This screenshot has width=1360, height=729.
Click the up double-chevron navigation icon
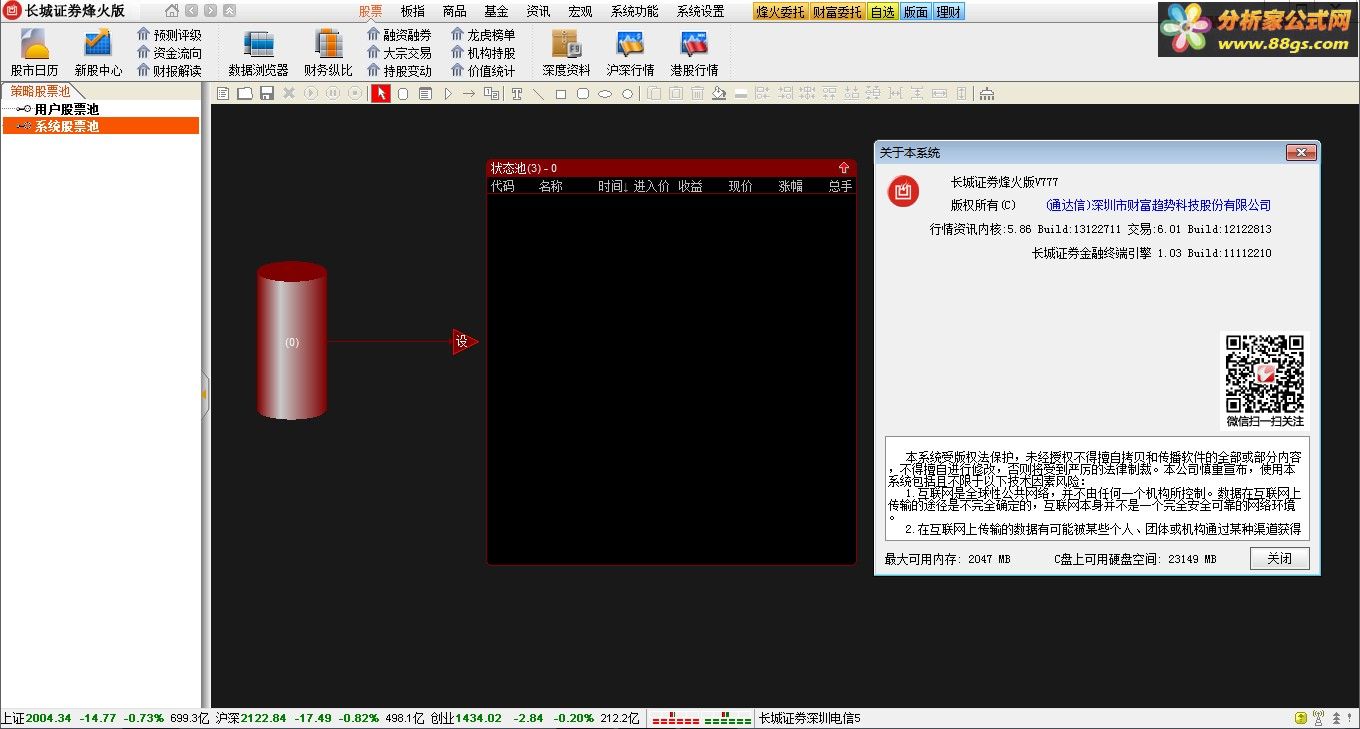pyautogui.click(x=230, y=11)
